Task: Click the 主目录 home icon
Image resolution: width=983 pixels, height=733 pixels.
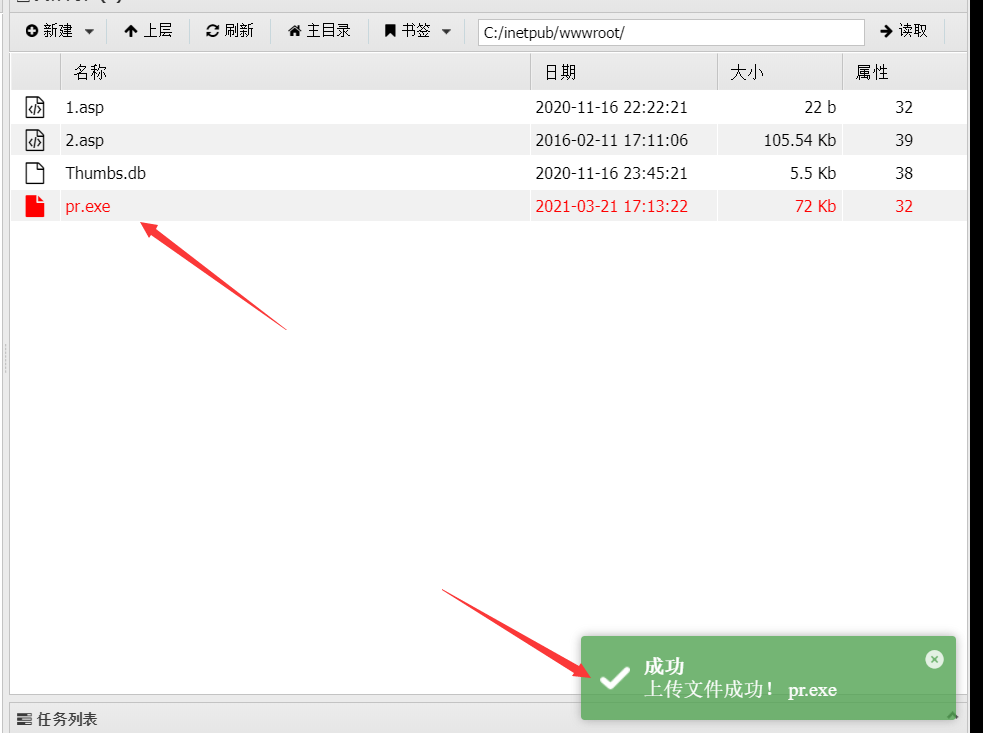Action: click(295, 31)
